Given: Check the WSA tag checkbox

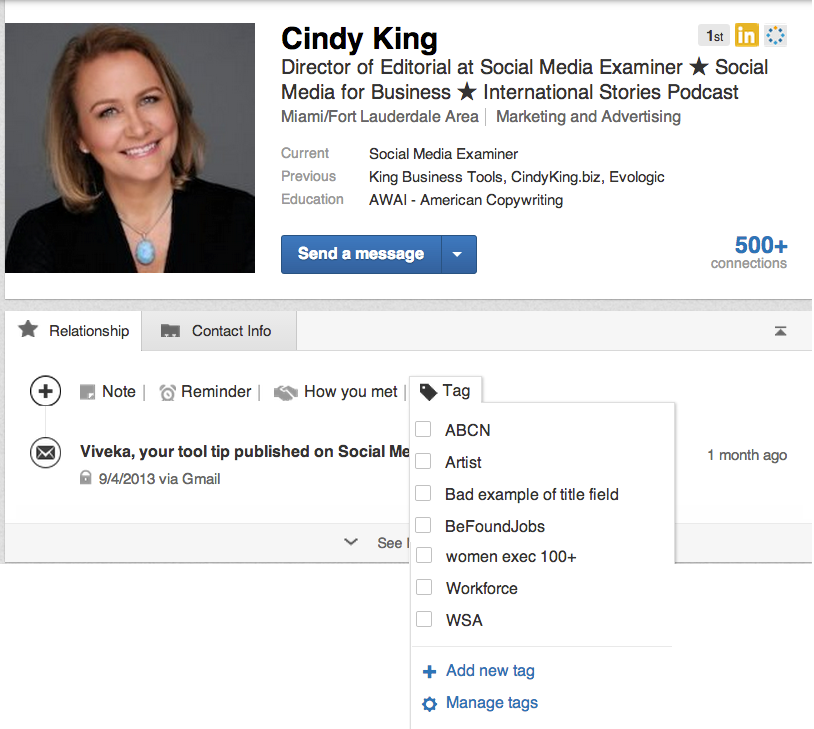Looking at the screenshot, I should [x=424, y=620].
